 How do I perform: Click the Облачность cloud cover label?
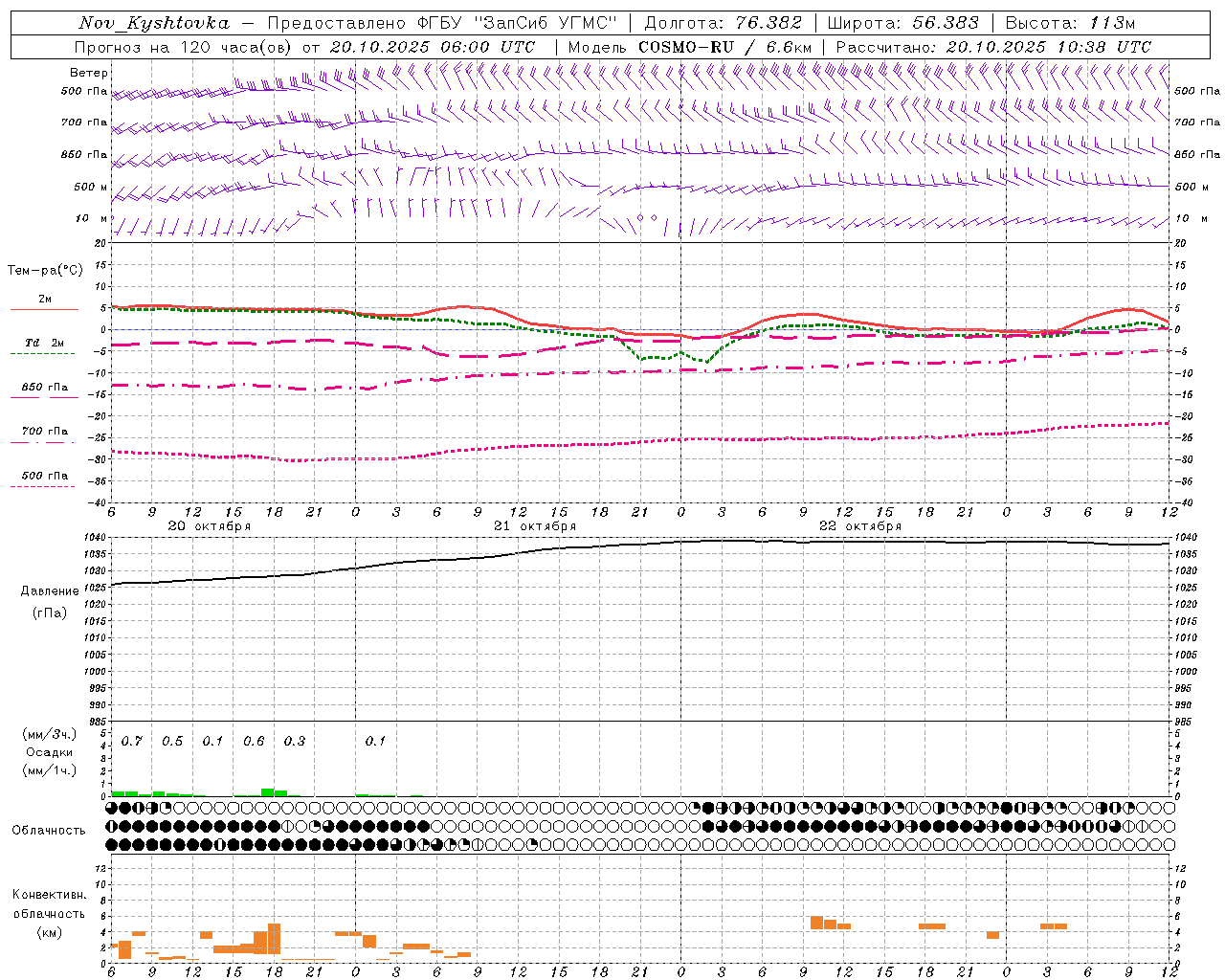pyautogui.click(x=49, y=831)
